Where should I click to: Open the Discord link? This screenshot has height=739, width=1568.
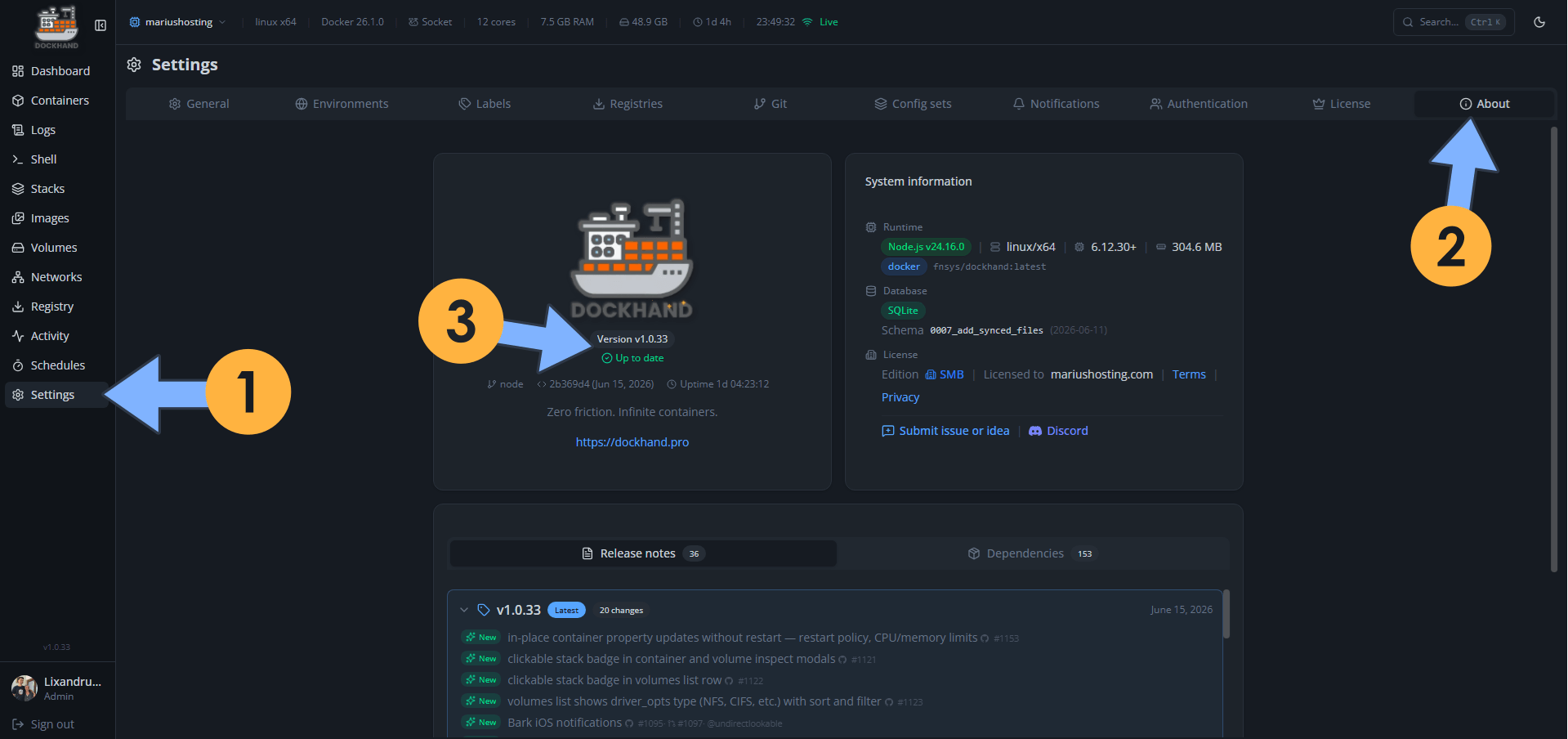pyautogui.click(x=1058, y=431)
